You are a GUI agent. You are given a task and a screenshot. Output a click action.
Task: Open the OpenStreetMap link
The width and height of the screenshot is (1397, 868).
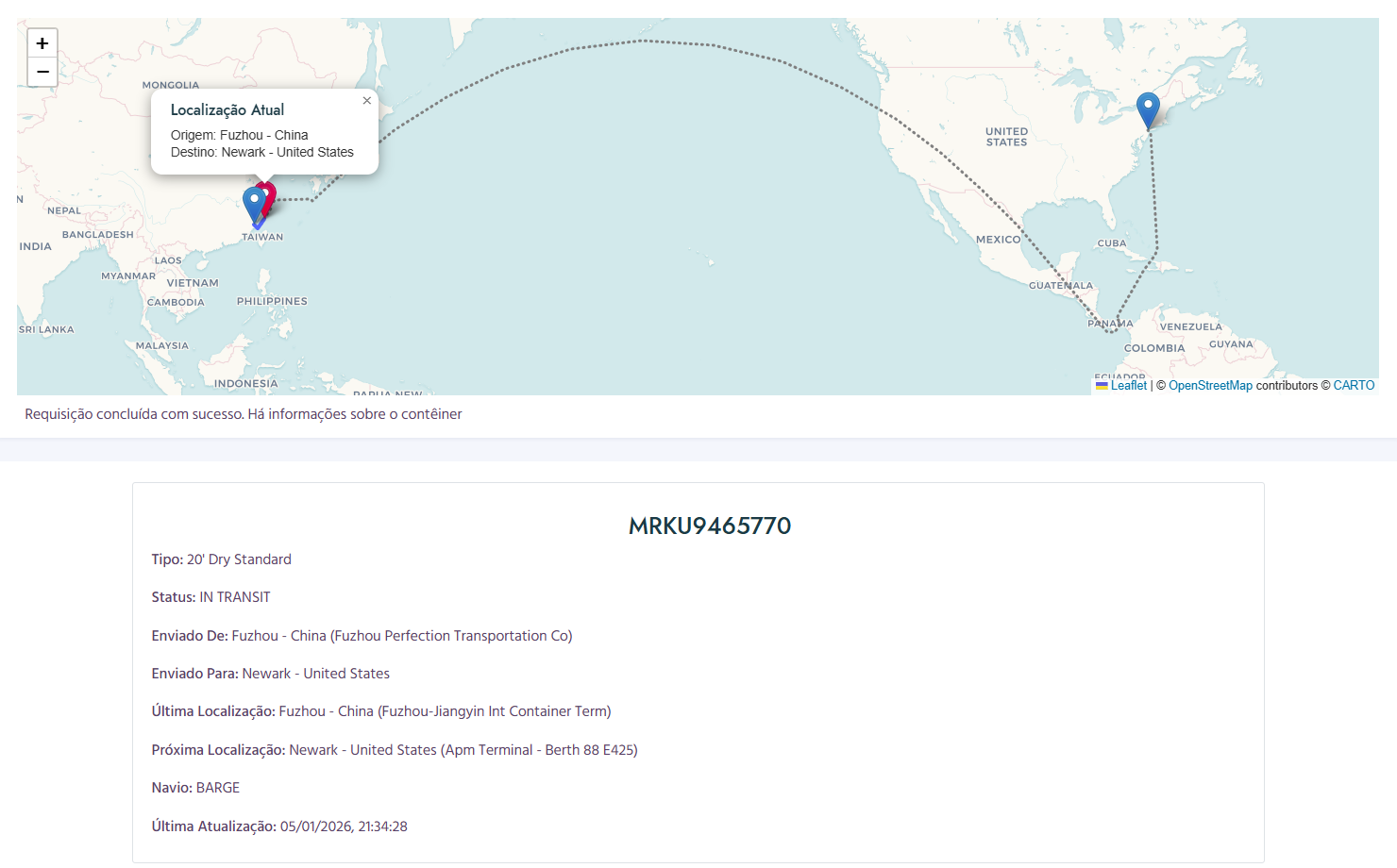(1210, 386)
